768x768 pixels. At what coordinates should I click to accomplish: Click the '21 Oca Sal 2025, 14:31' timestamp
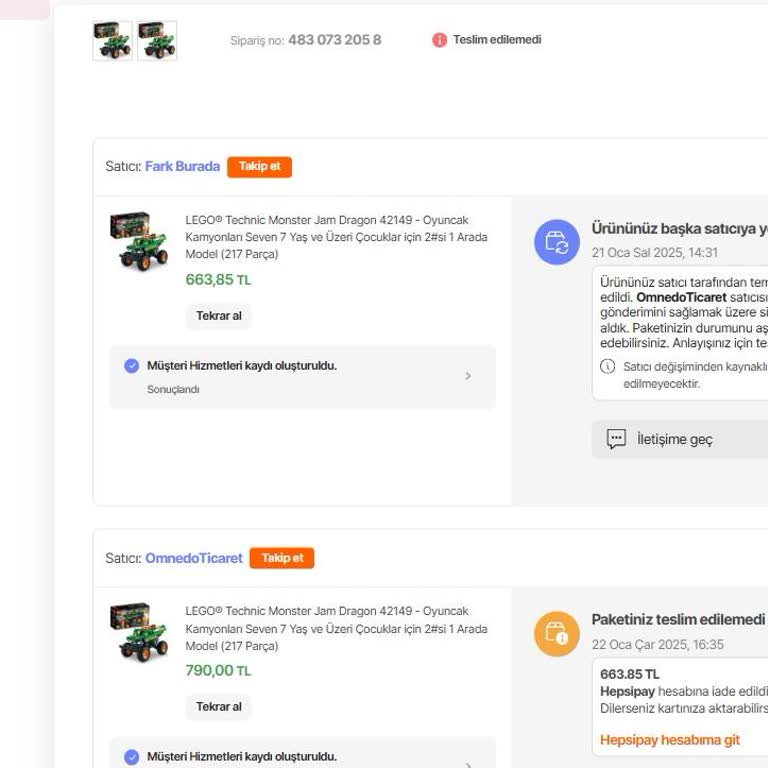pos(655,253)
